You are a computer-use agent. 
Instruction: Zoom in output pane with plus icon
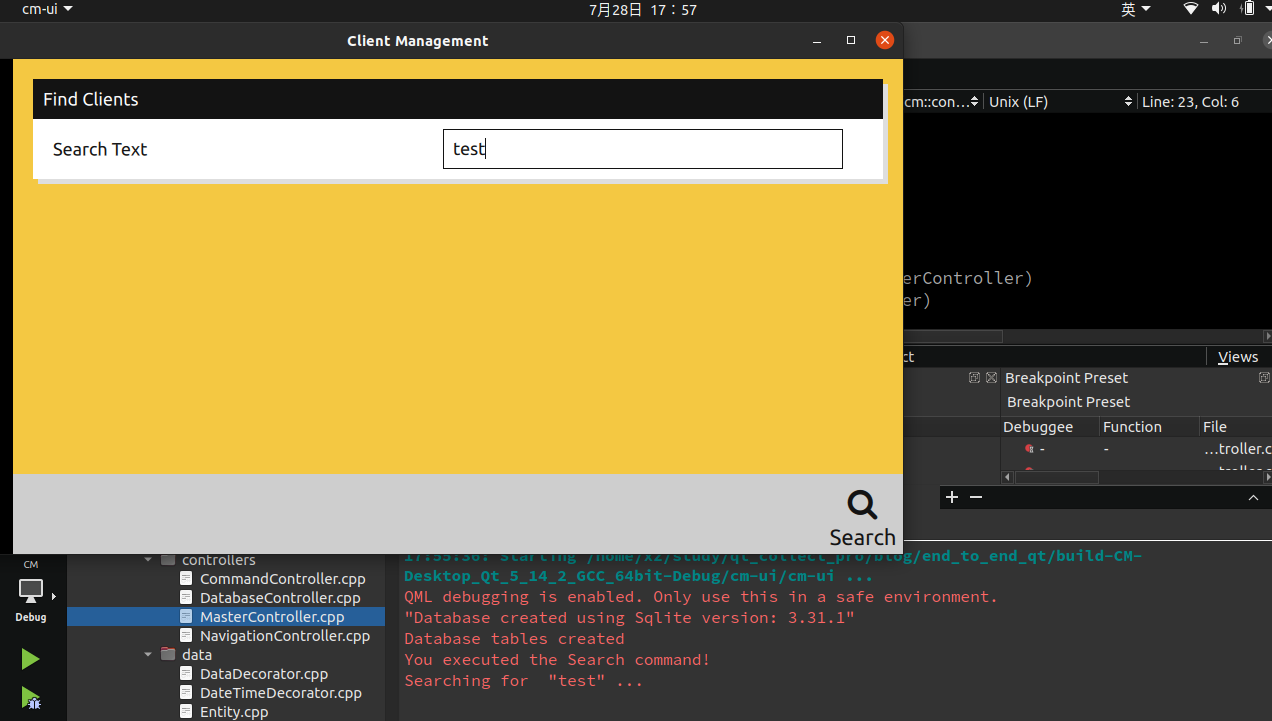952,497
